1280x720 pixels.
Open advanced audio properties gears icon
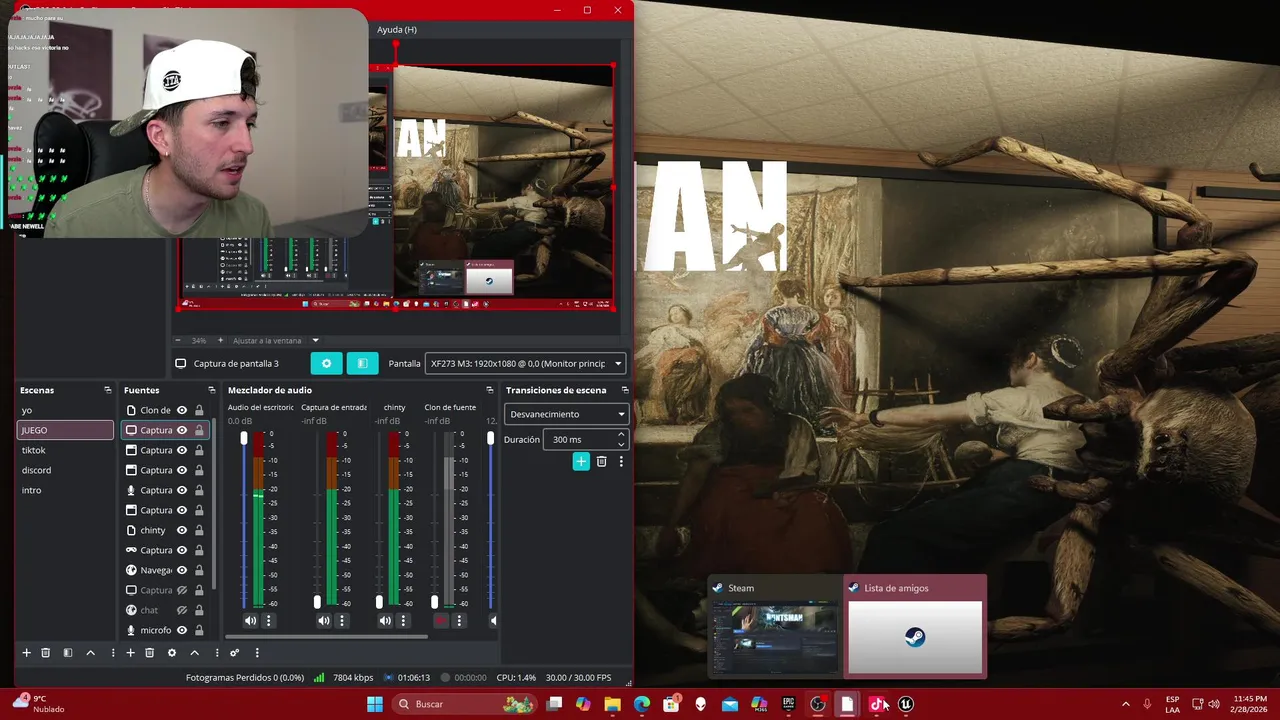[235, 653]
